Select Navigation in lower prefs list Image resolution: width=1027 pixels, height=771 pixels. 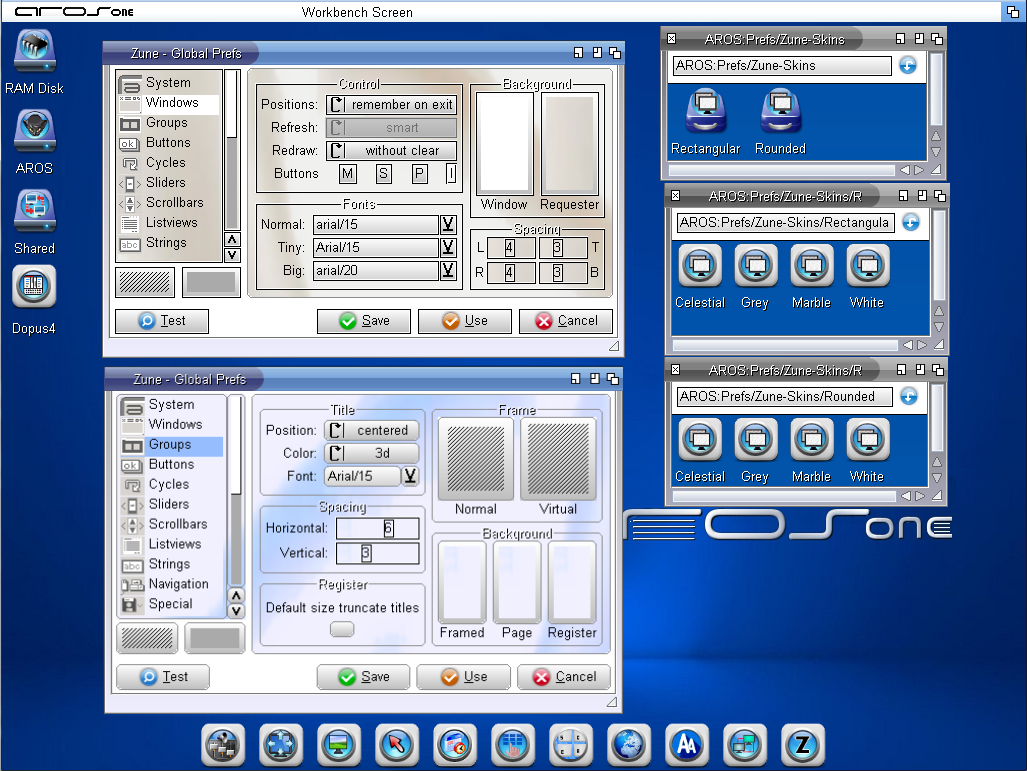(x=178, y=584)
